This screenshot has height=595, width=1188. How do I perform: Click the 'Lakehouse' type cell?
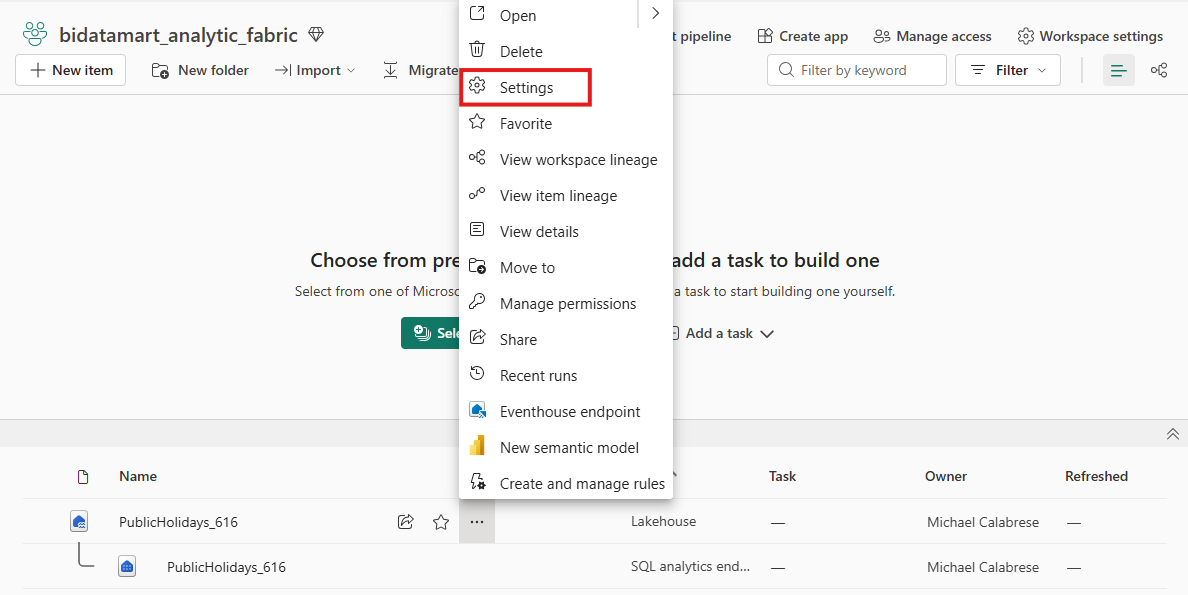tap(663, 521)
